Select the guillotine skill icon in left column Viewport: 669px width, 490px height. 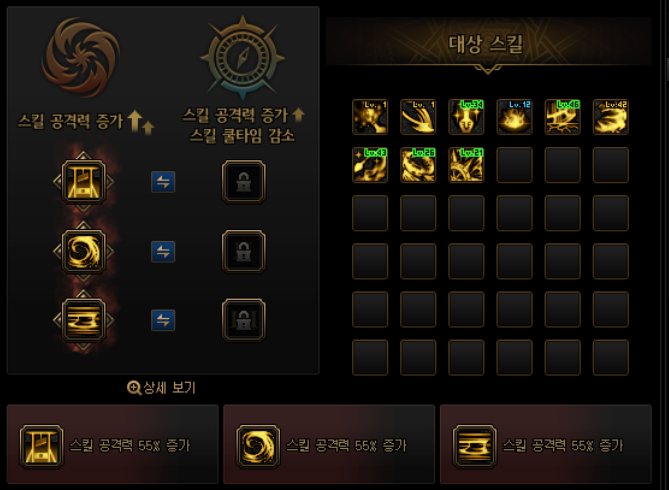point(84,182)
